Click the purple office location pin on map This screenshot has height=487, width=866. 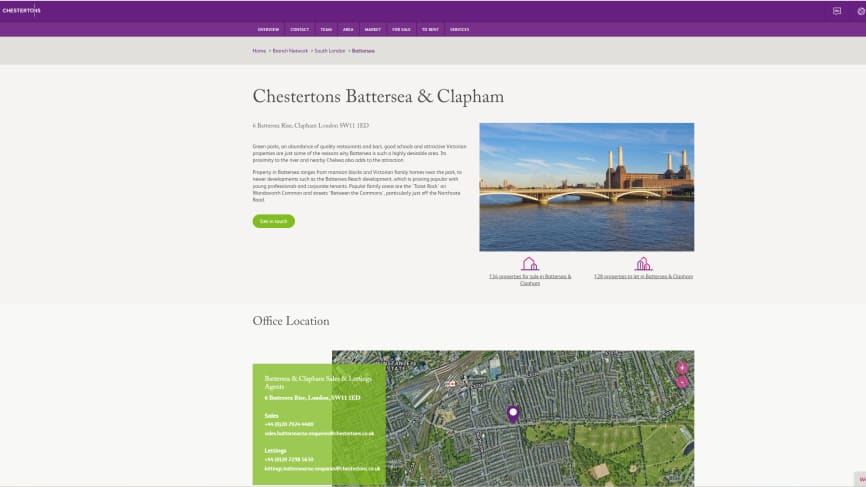513,414
